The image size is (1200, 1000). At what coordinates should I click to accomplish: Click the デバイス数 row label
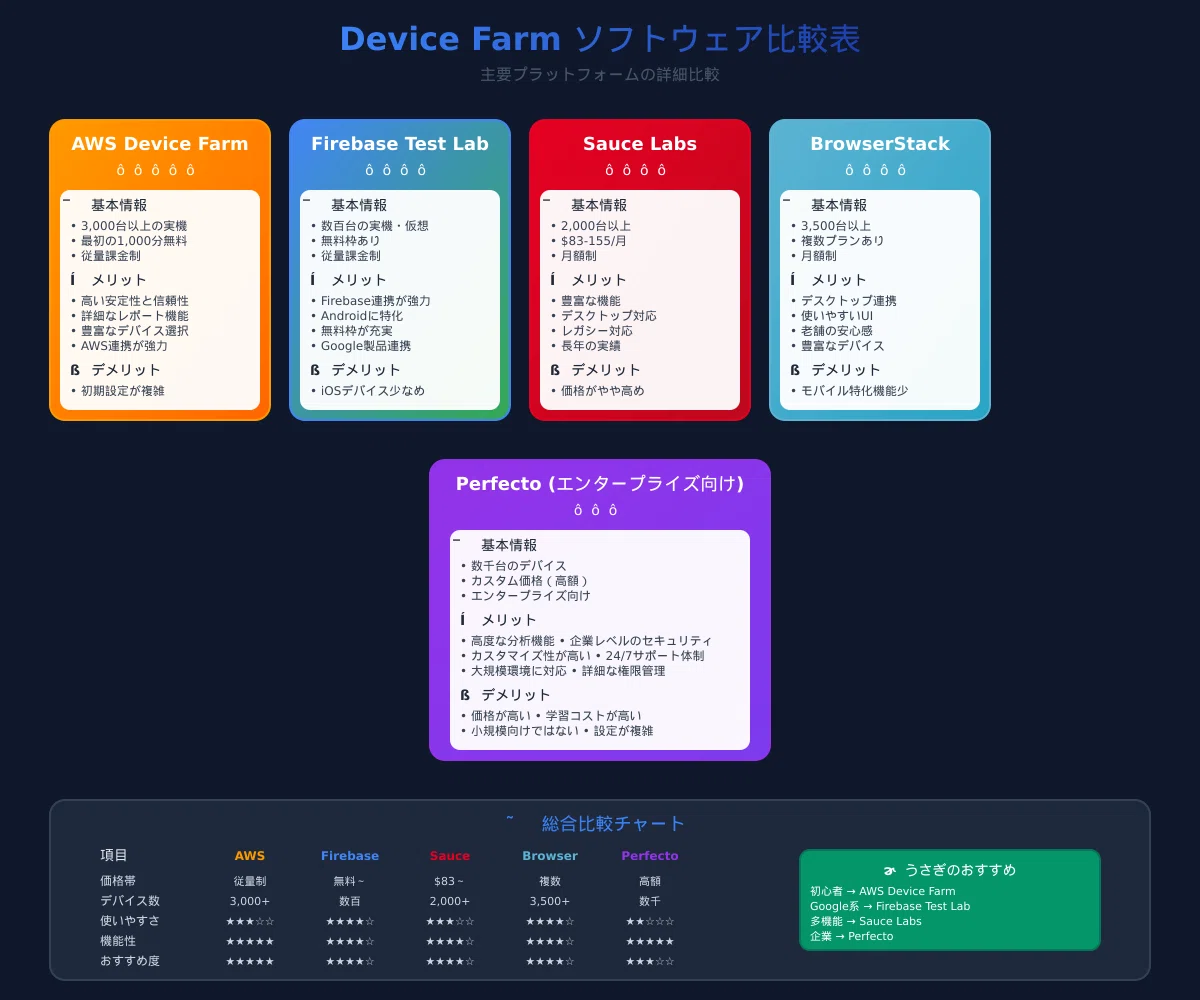click(130, 901)
